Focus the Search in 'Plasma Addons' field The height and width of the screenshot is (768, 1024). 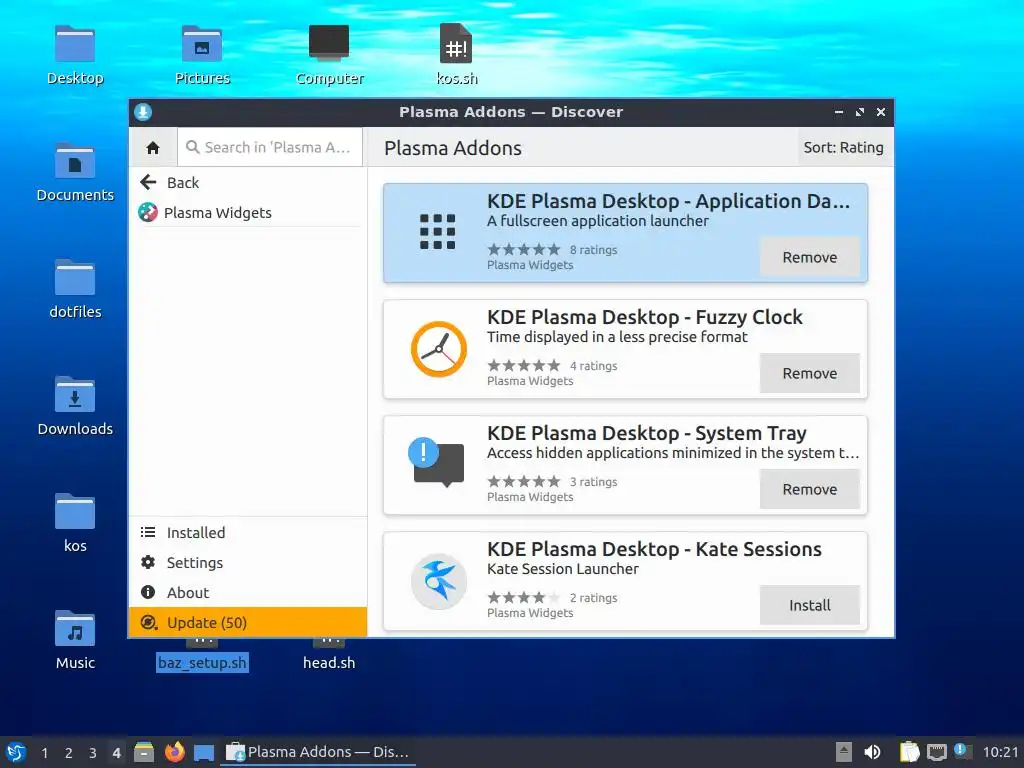tap(270, 148)
